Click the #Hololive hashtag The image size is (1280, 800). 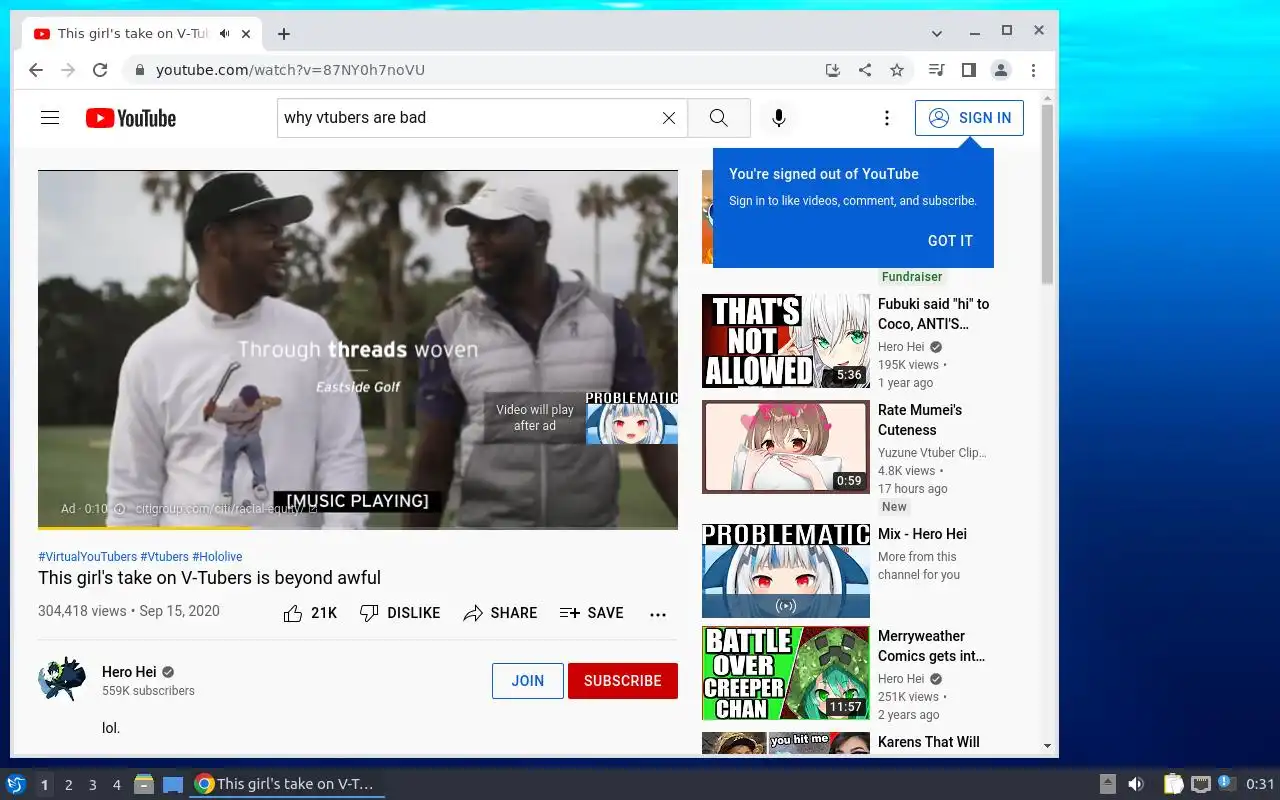click(217, 557)
